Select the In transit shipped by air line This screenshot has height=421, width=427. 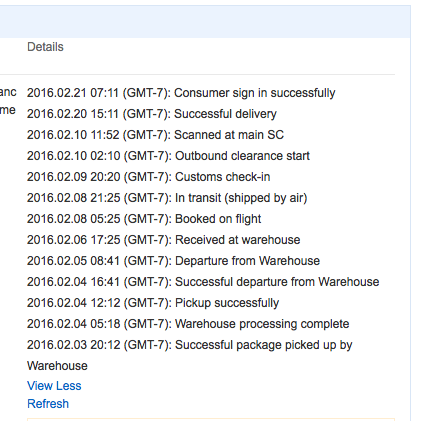(x=167, y=198)
